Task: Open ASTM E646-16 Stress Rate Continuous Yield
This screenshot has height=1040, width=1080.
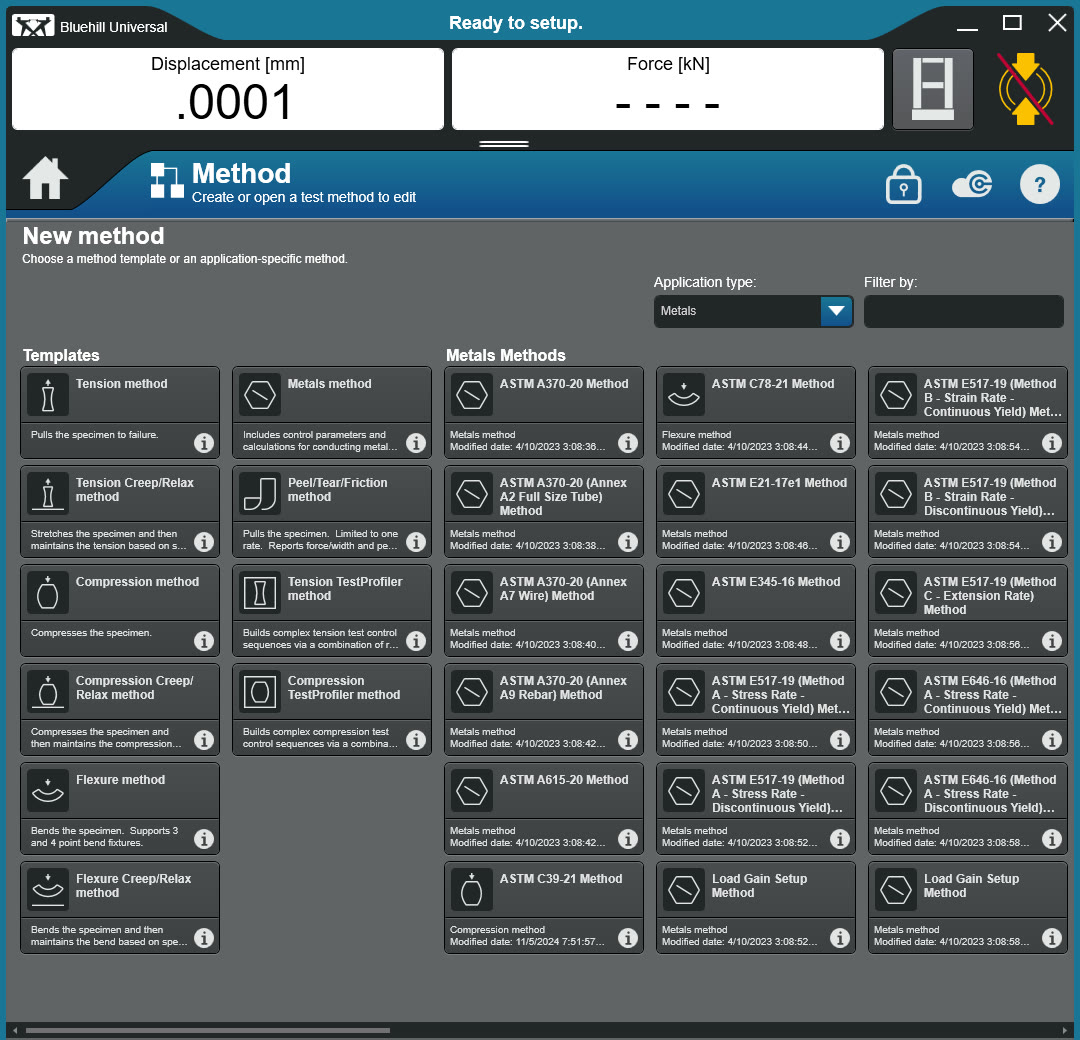Action: pyautogui.click(x=968, y=709)
